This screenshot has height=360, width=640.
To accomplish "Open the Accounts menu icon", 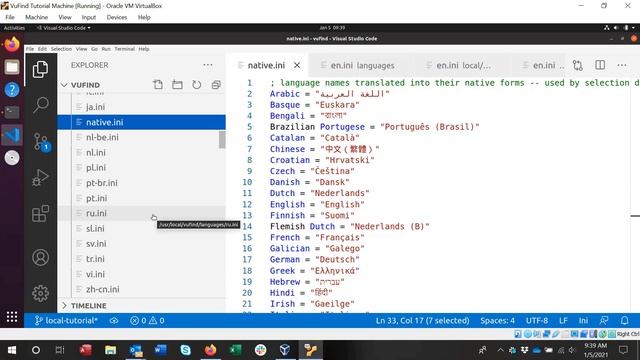I will [x=40, y=258].
